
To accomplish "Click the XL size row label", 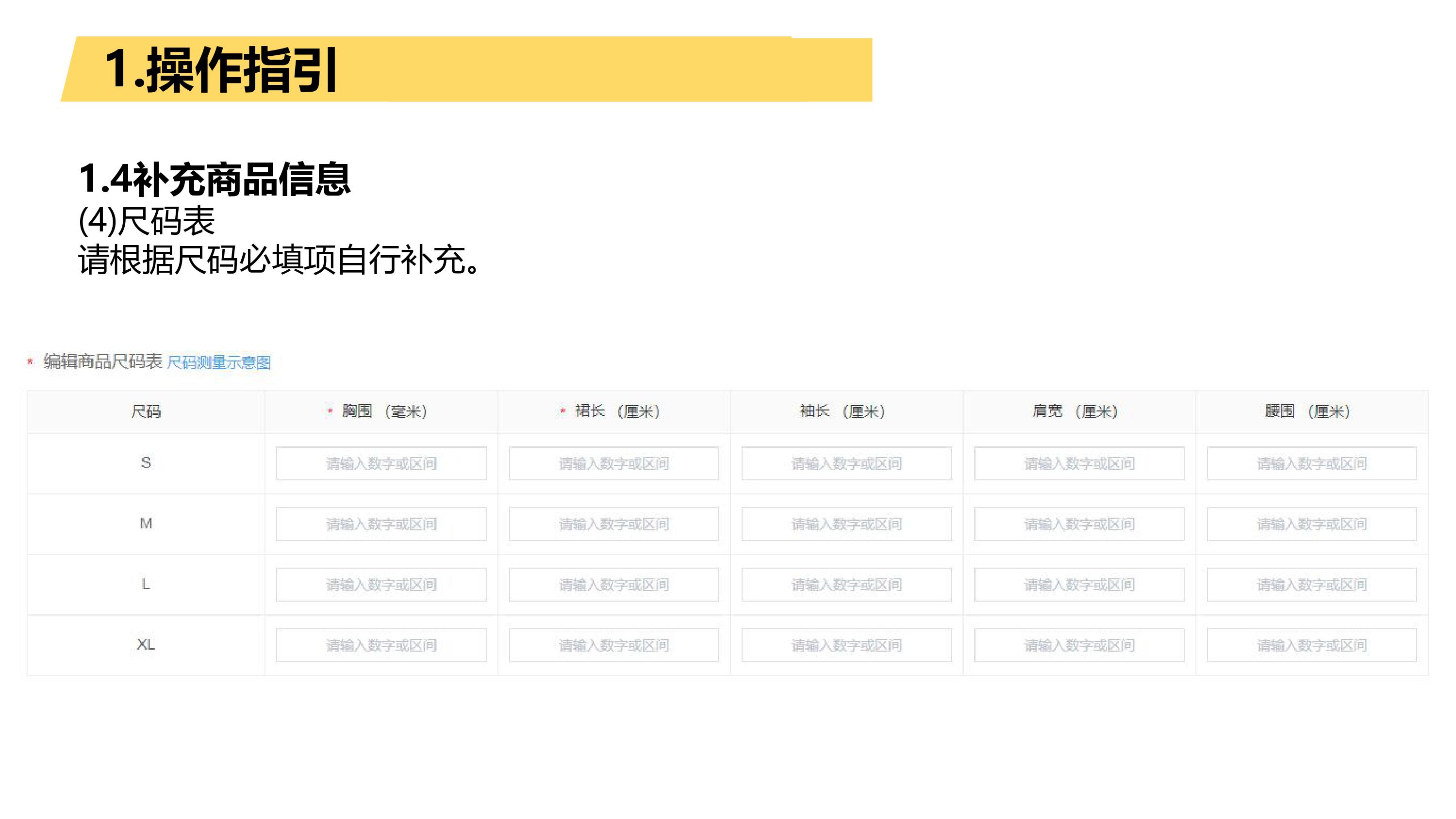I will click(146, 644).
